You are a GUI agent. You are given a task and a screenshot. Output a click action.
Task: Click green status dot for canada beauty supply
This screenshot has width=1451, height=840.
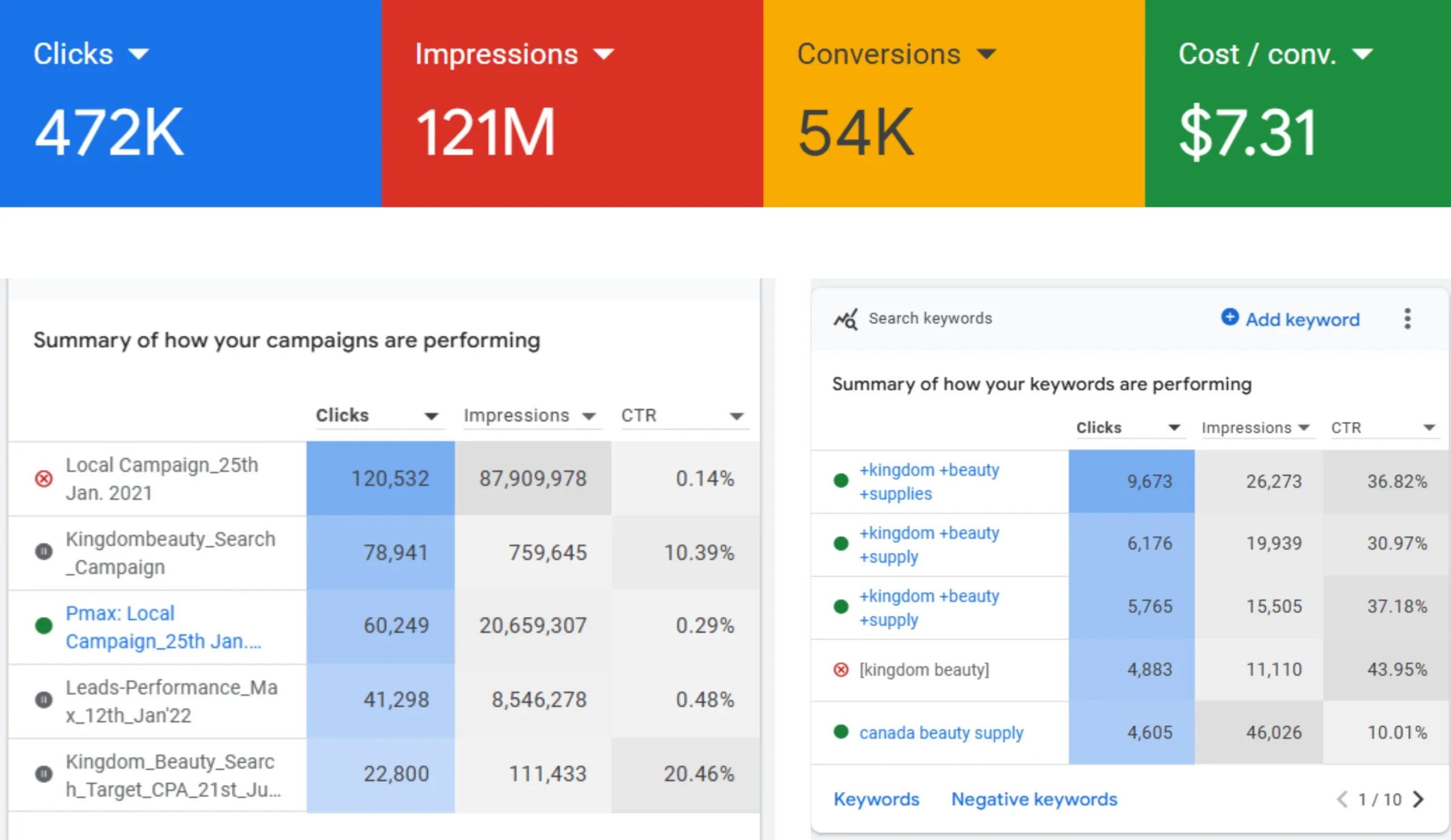coord(841,732)
